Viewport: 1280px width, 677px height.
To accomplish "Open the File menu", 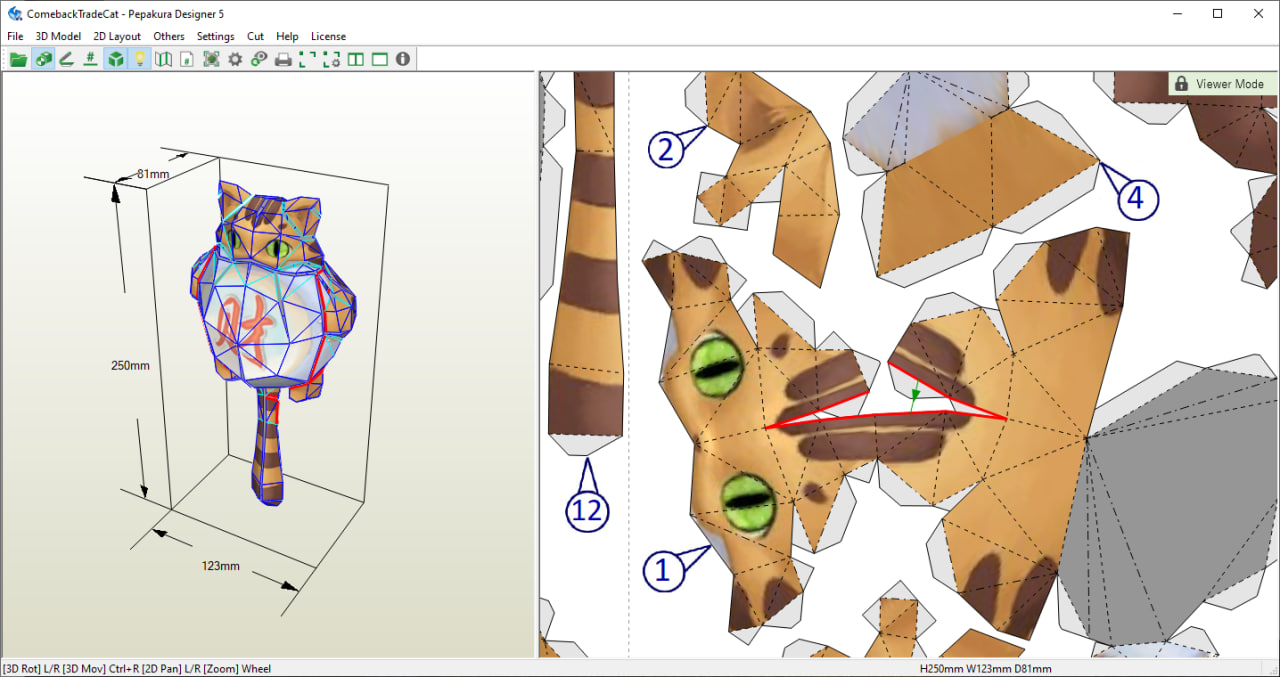I will (x=15, y=36).
